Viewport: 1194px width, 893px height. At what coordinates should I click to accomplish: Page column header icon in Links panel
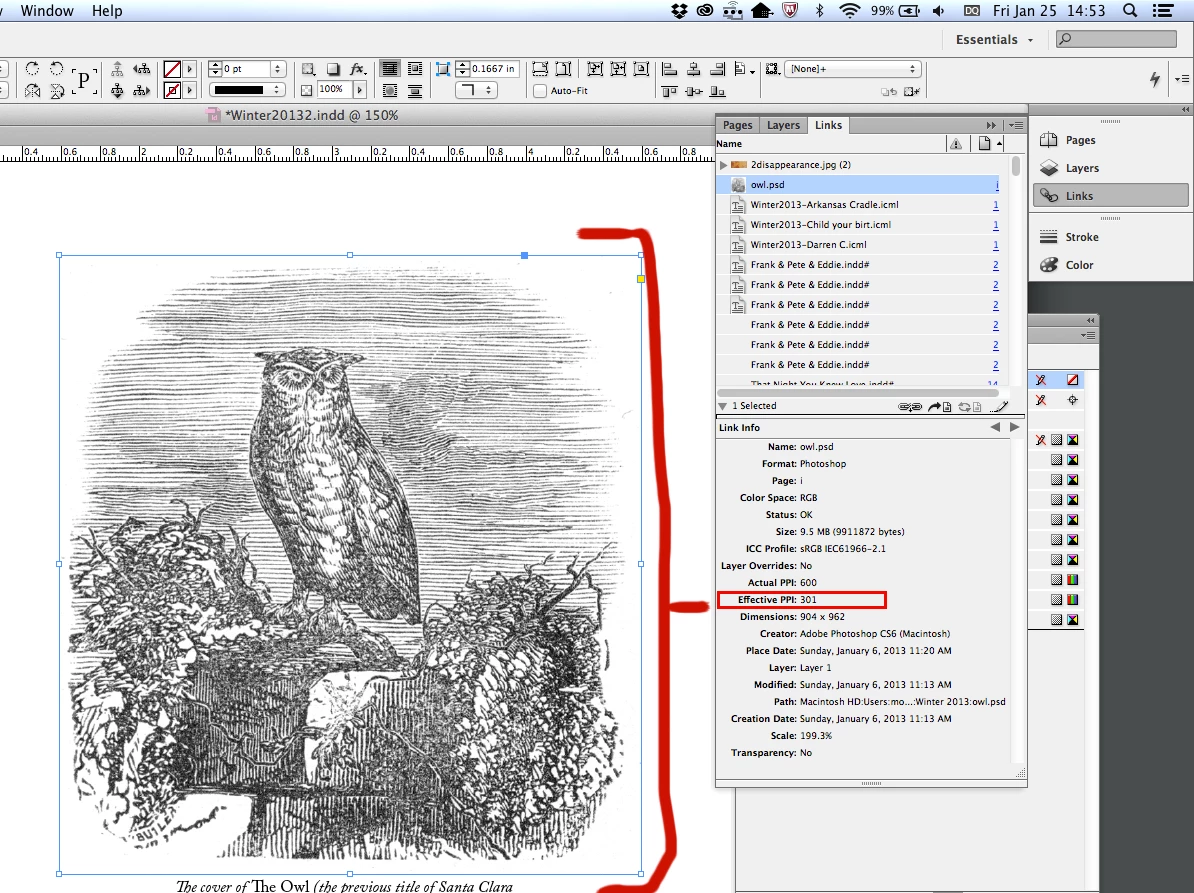click(x=985, y=144)
